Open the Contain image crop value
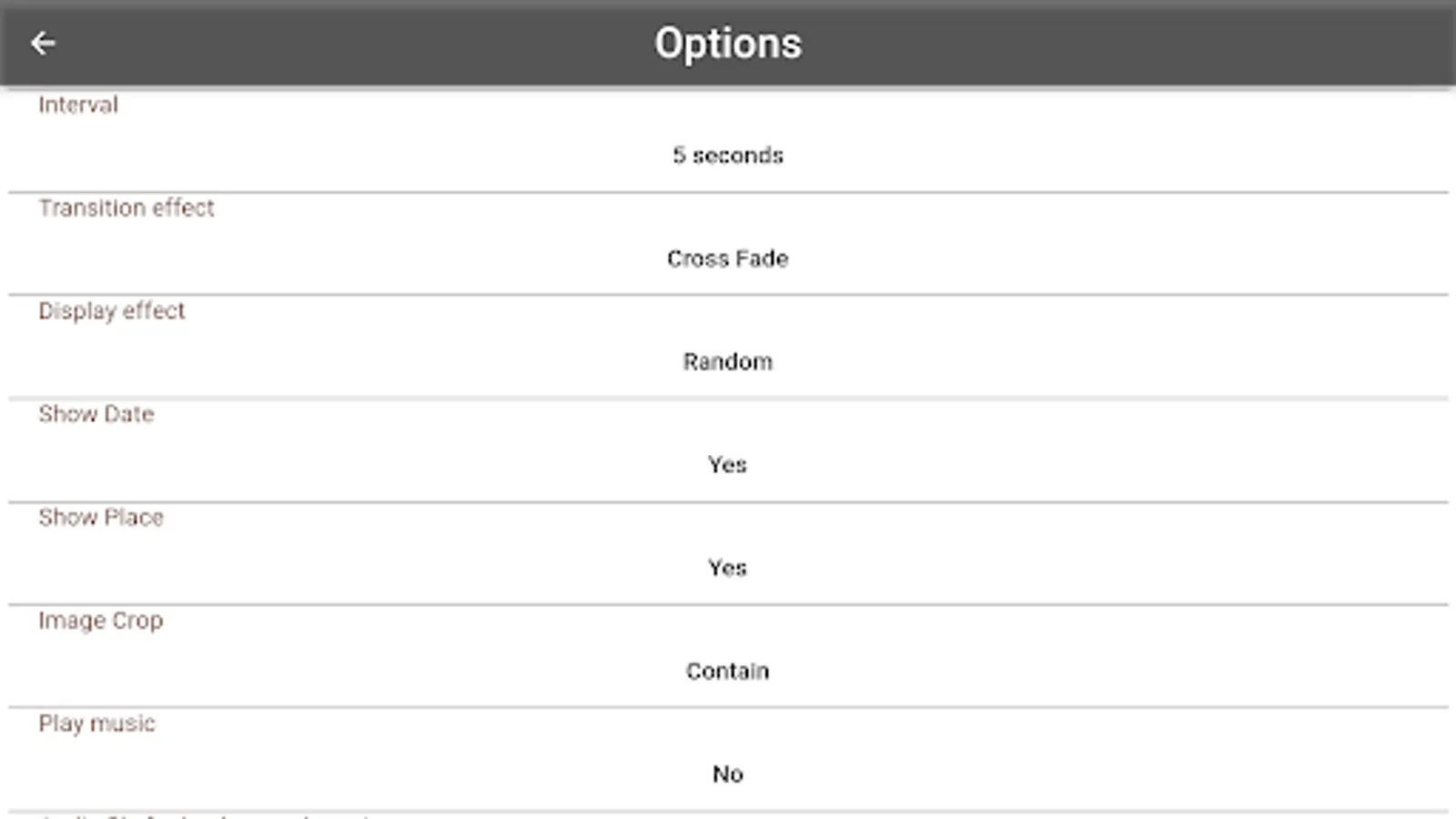The image size is (1456, 819). 728,672
